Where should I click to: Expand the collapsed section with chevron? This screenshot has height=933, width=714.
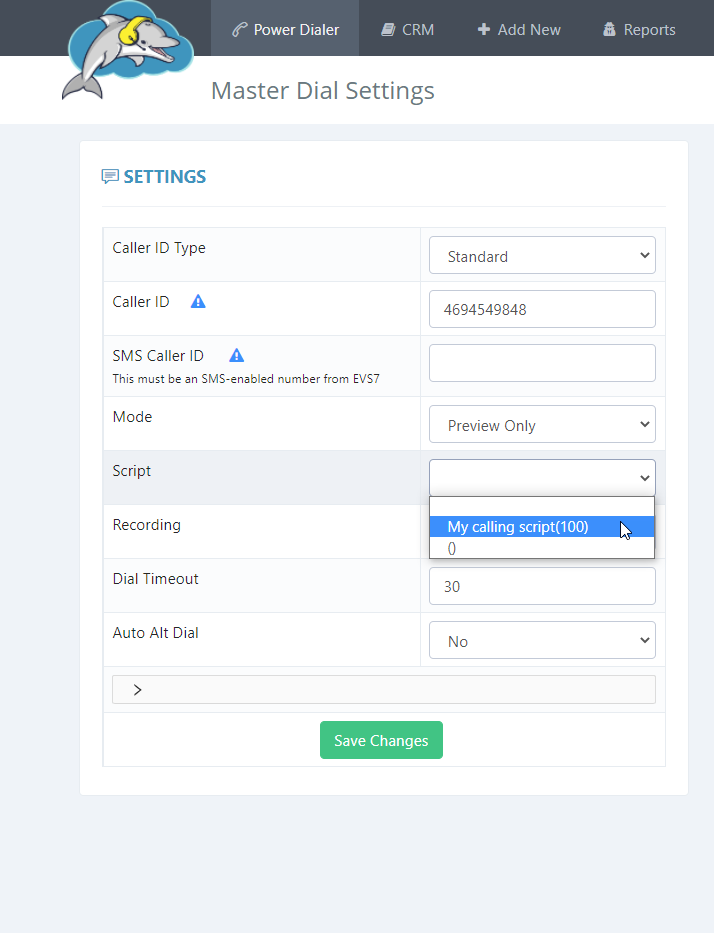384,690
